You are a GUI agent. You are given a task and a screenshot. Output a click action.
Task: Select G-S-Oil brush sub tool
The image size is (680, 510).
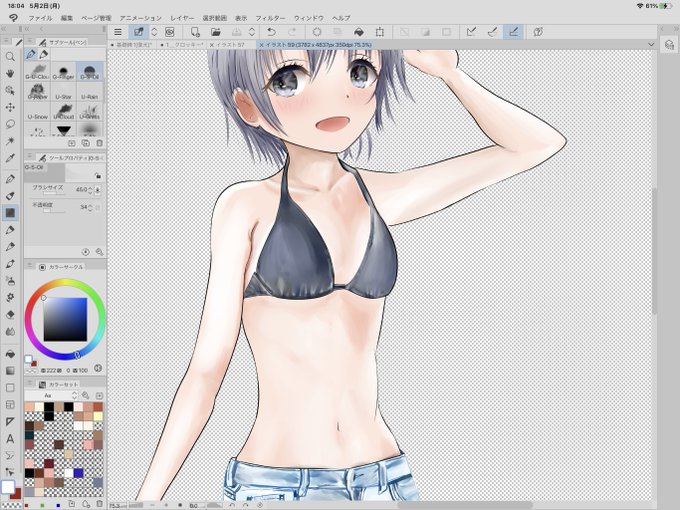tap(89, 72)
